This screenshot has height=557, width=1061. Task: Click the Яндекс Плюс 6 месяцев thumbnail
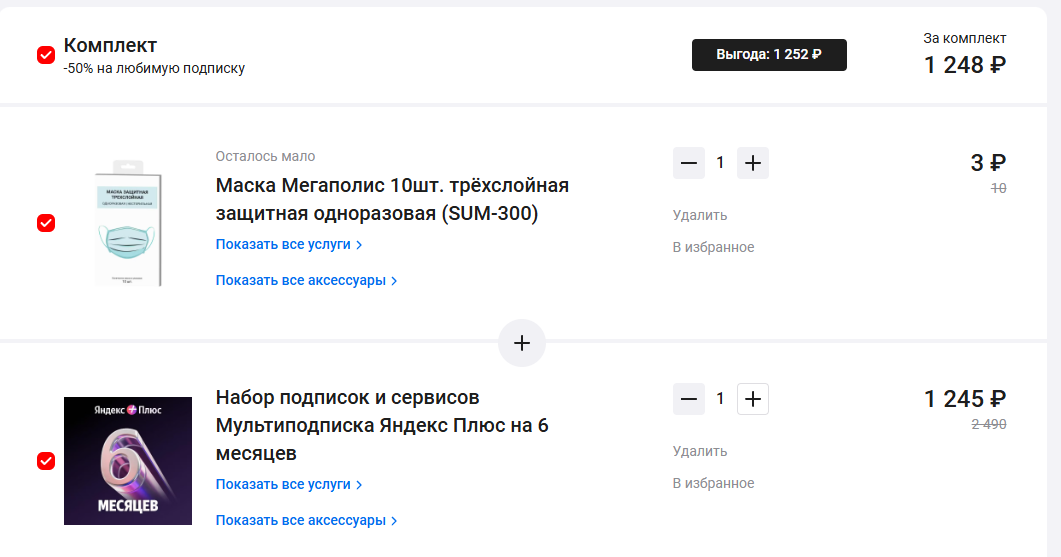(128, 461)
